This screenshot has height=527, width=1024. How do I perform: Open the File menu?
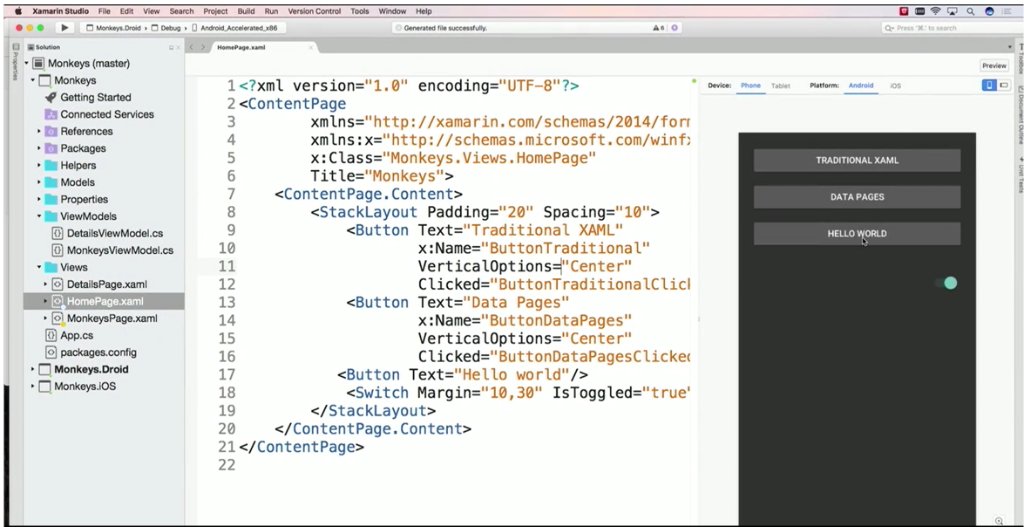point(104,11)
